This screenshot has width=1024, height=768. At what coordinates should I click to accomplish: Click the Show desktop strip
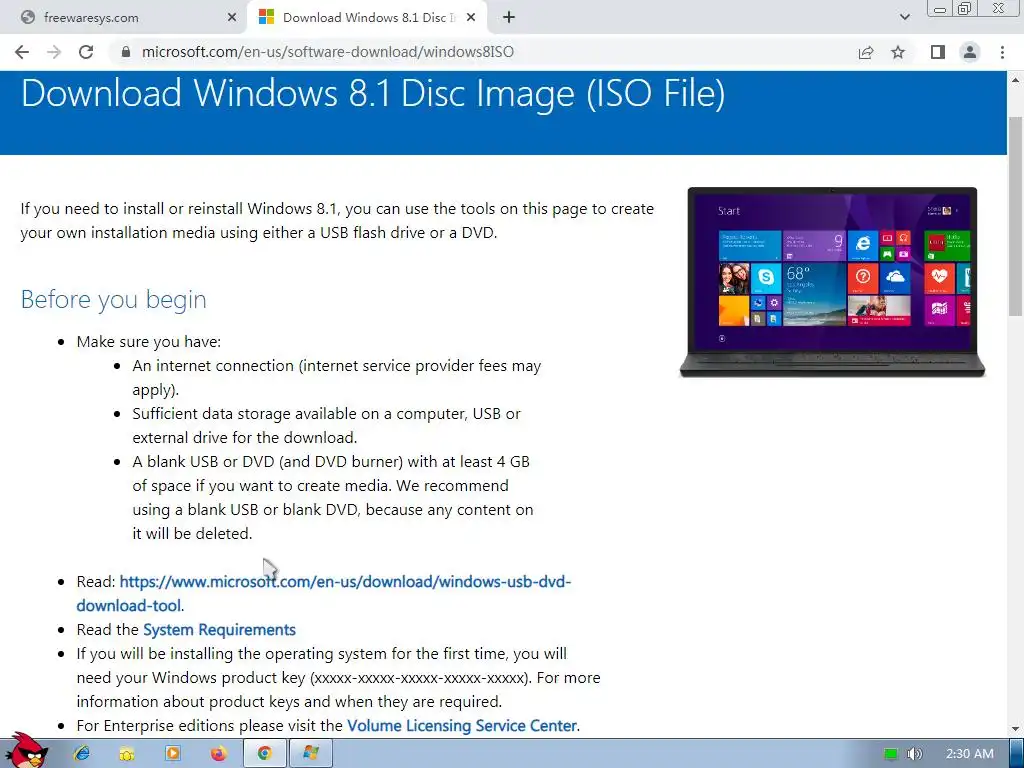pos(1017,754)
